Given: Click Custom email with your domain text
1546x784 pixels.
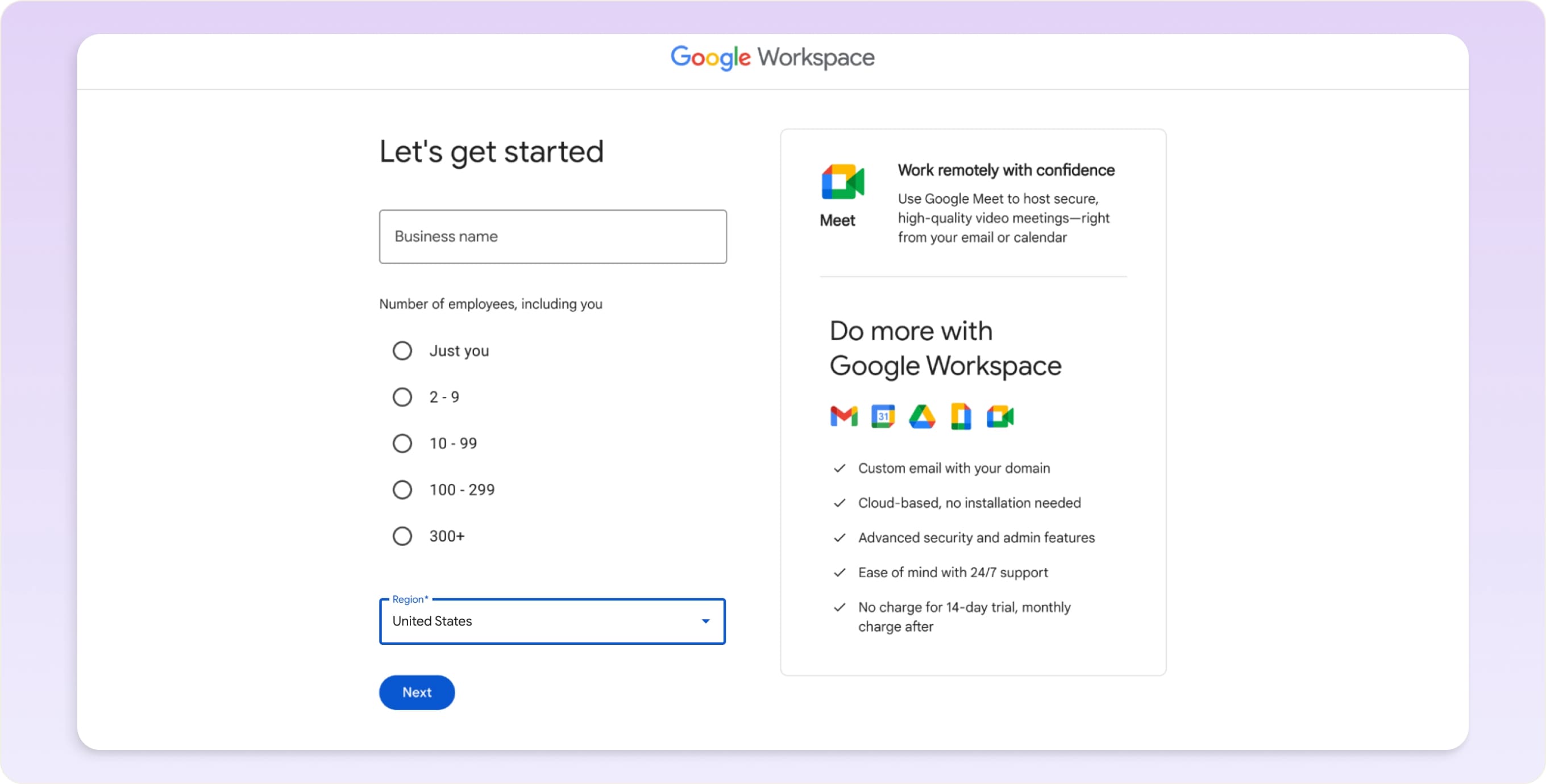Looking at the screenshot, I should coord(954,469).
